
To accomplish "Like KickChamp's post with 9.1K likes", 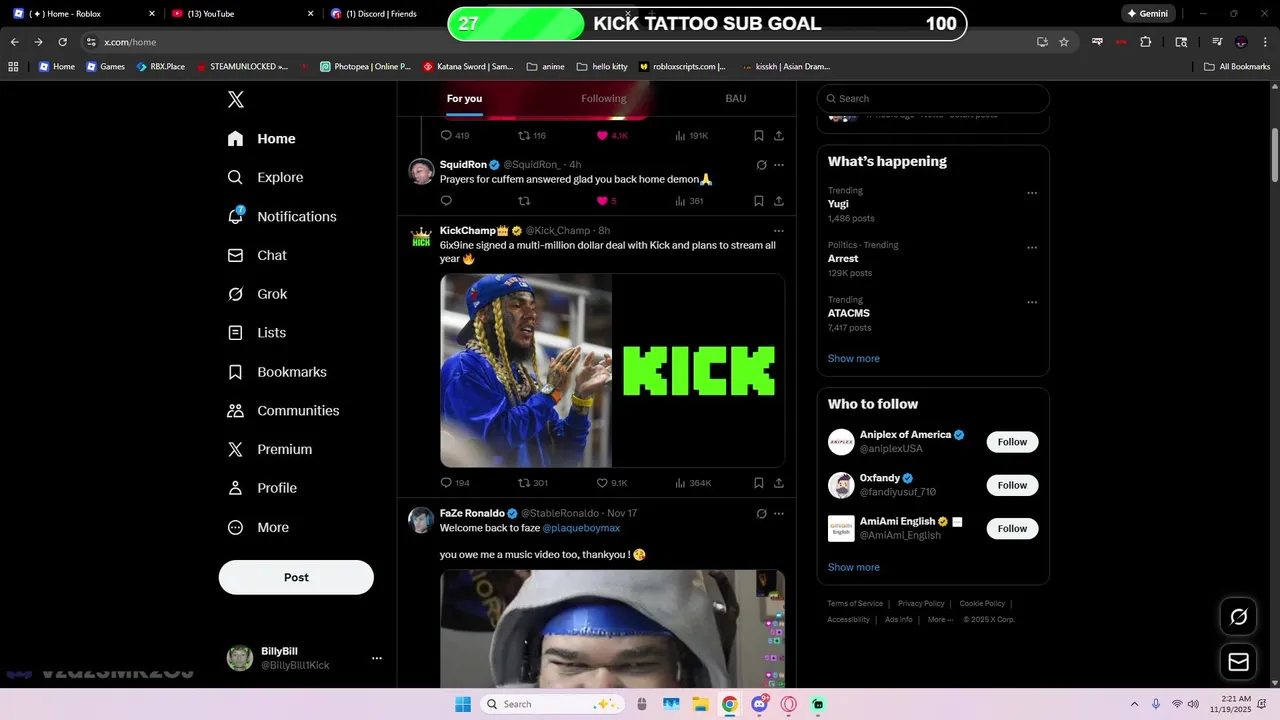I will [x=612, y=483].
